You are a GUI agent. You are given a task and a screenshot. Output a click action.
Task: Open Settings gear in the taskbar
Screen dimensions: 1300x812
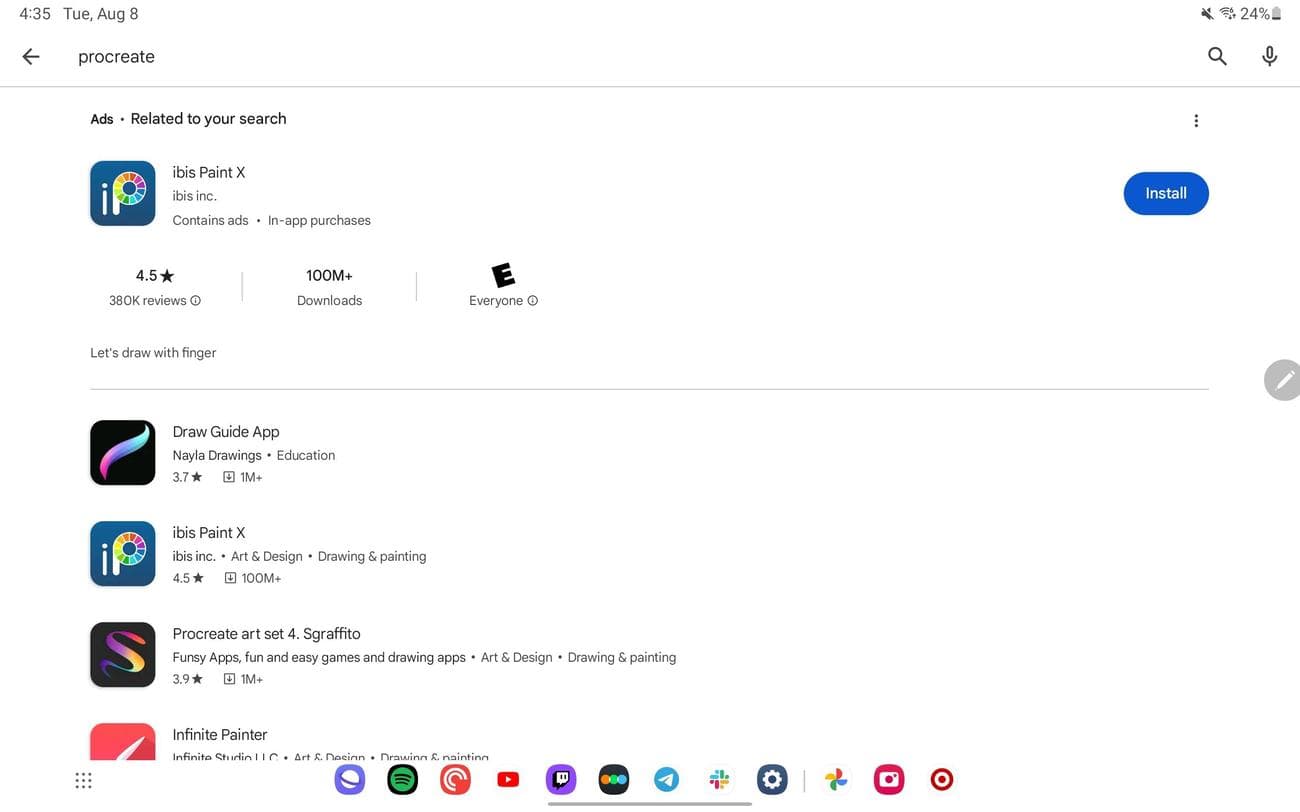click(772, 780)
